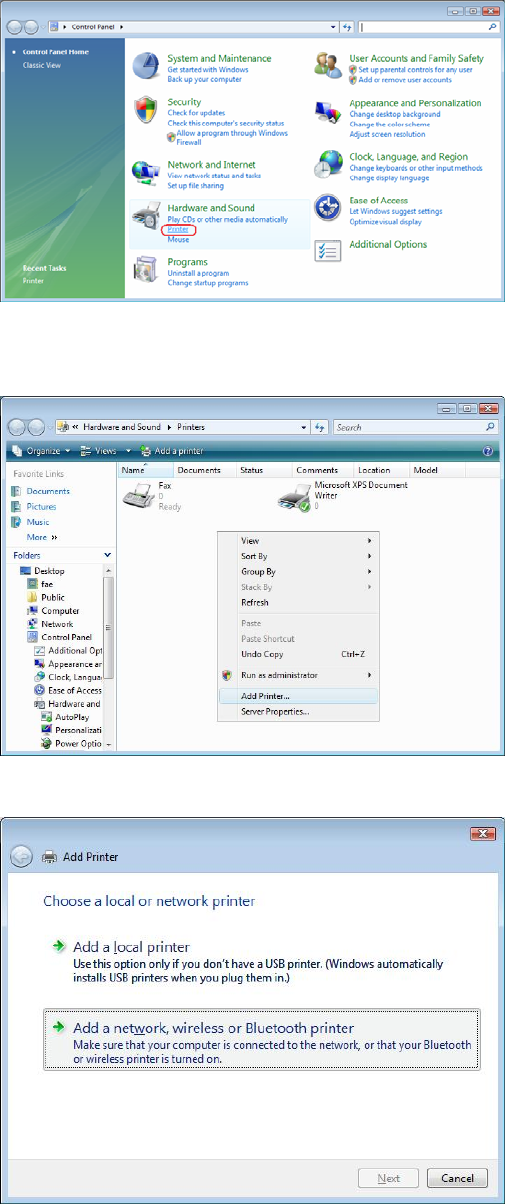Open the System and Maintenance shield icon
The width and height of the screenshot is (505, 1204).
point(147,64)
